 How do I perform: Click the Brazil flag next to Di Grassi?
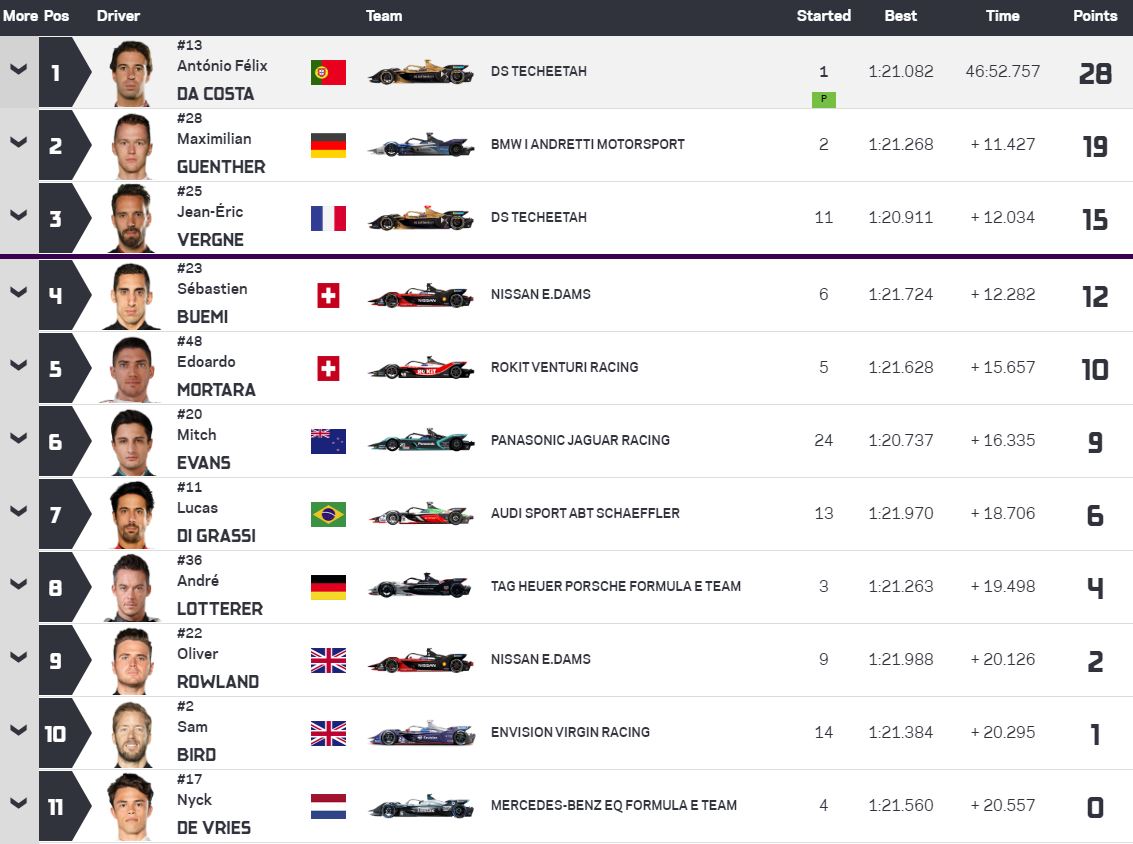pos(328,514)
